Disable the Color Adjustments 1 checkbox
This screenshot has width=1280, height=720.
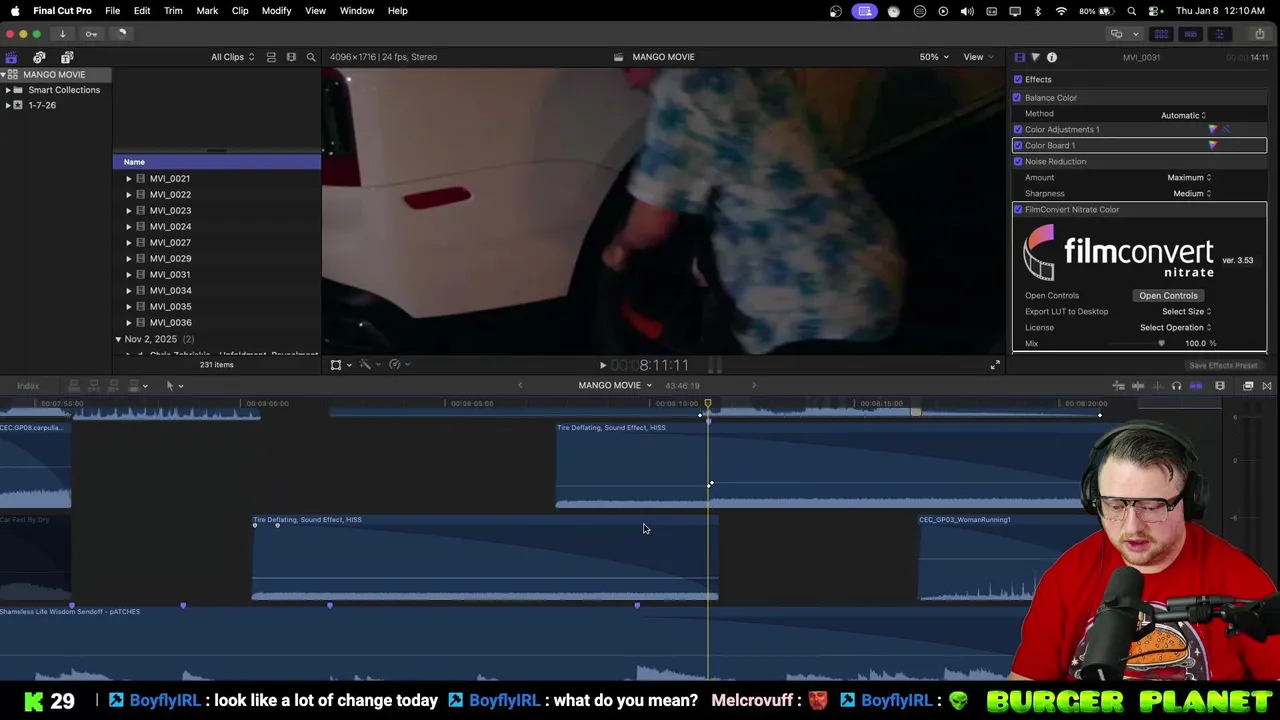tap(1018, 130)
